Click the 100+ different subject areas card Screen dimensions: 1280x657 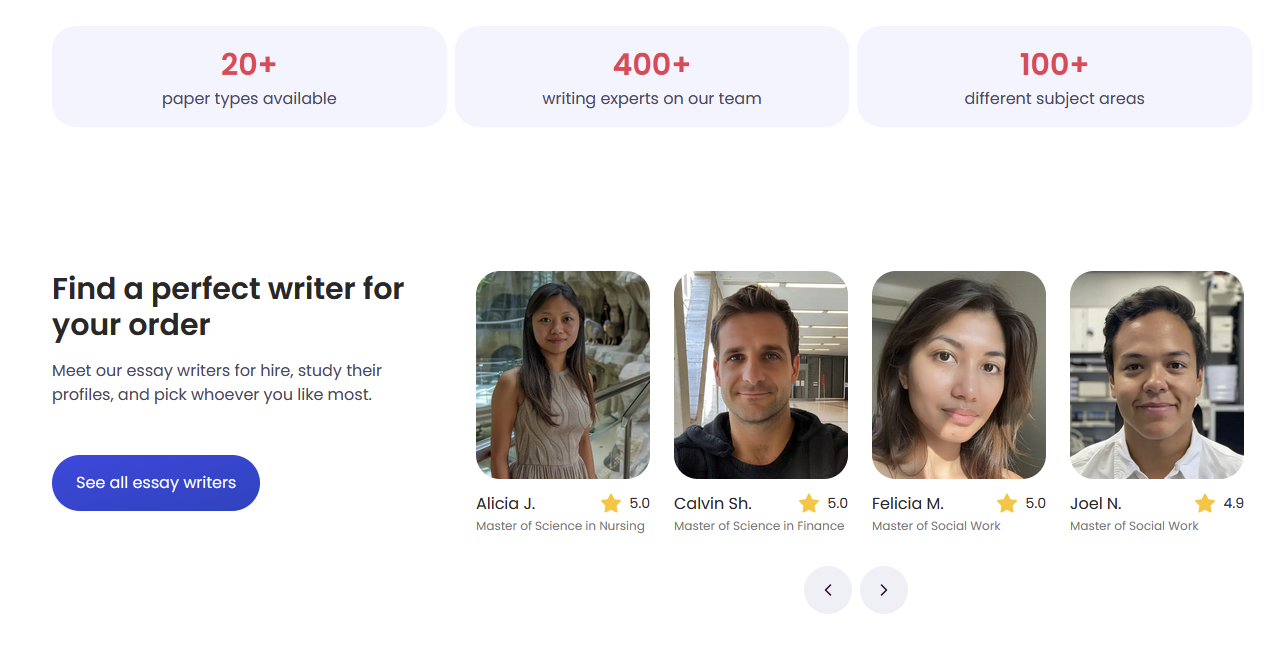click(x=1054, y=77)
